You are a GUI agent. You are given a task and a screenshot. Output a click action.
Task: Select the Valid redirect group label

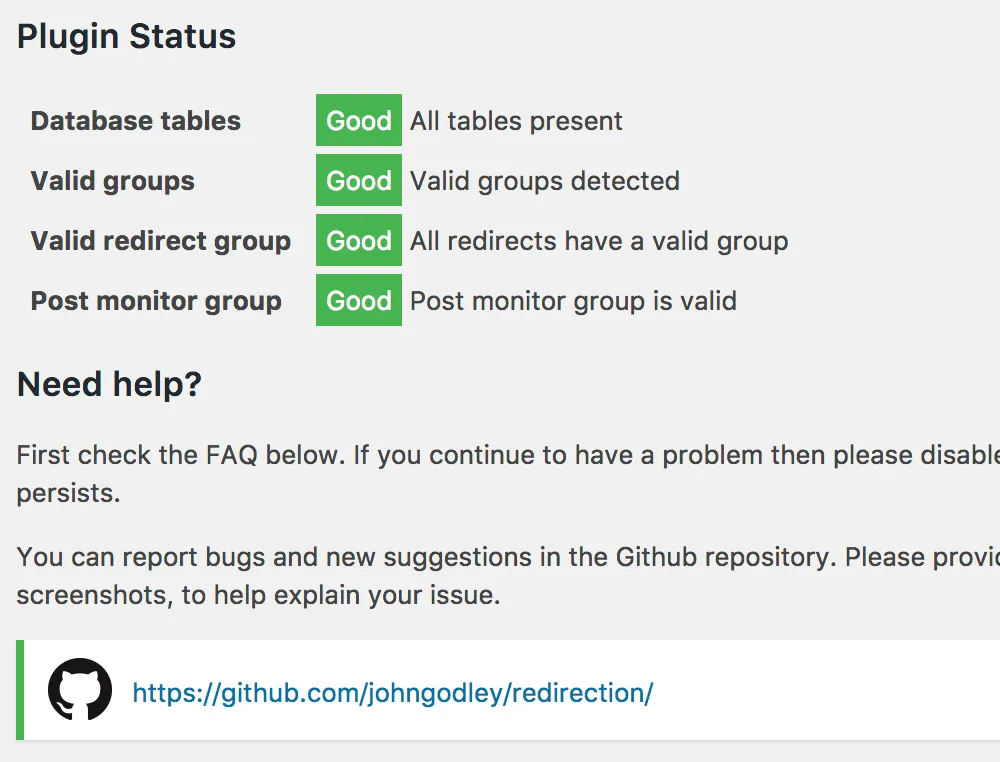coord(161,241)
